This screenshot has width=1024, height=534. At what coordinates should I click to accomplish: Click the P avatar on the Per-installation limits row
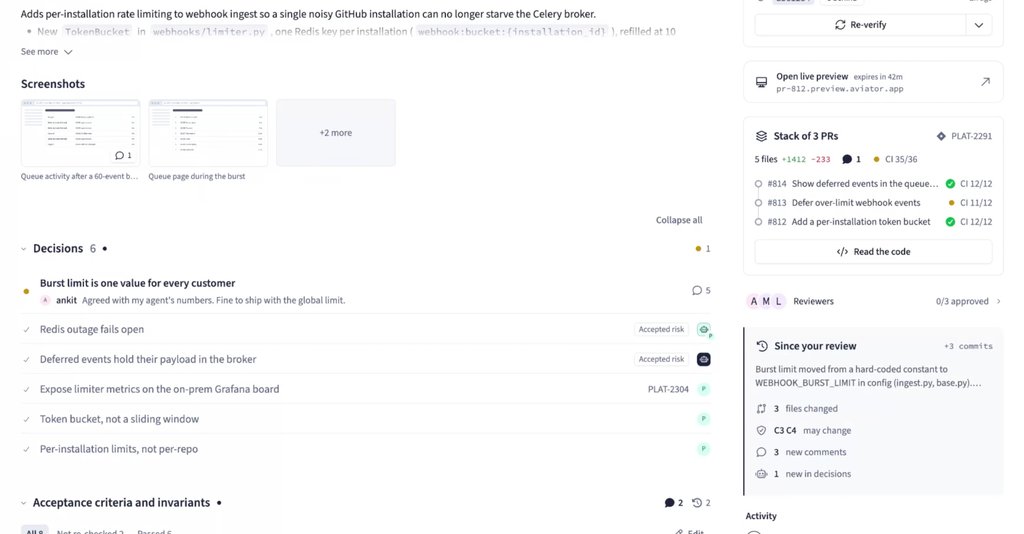tap(703, 449)
